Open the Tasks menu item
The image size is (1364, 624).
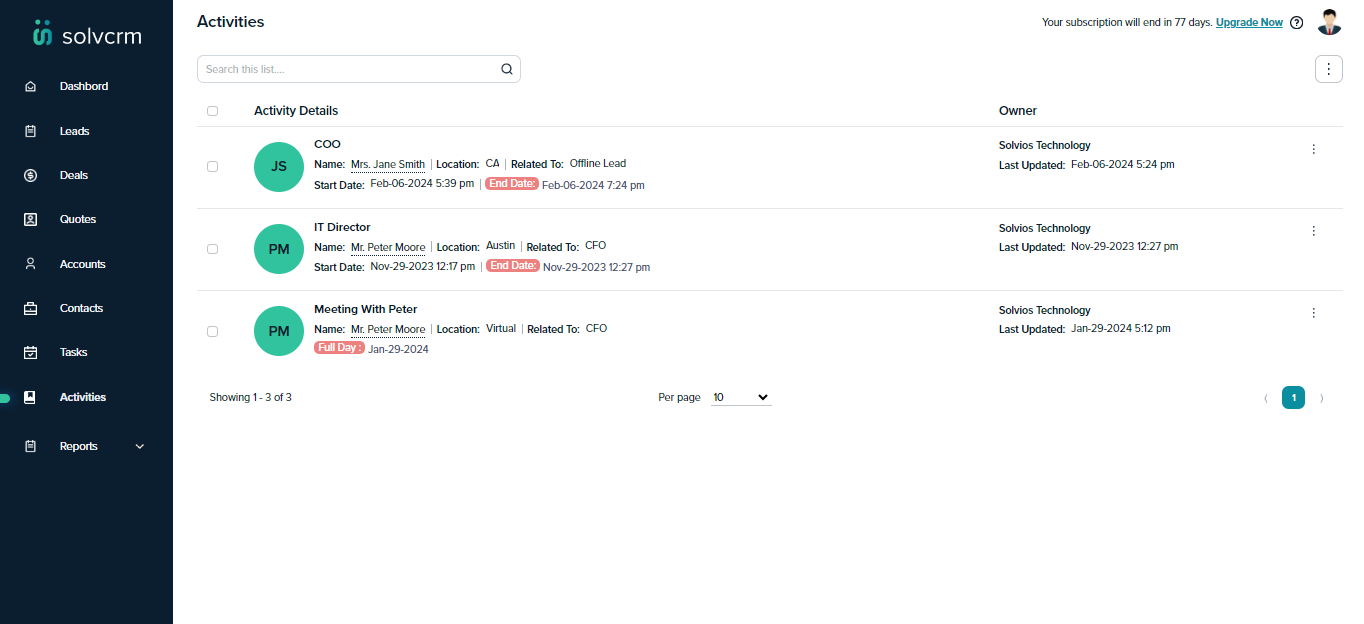pos(74,352)
